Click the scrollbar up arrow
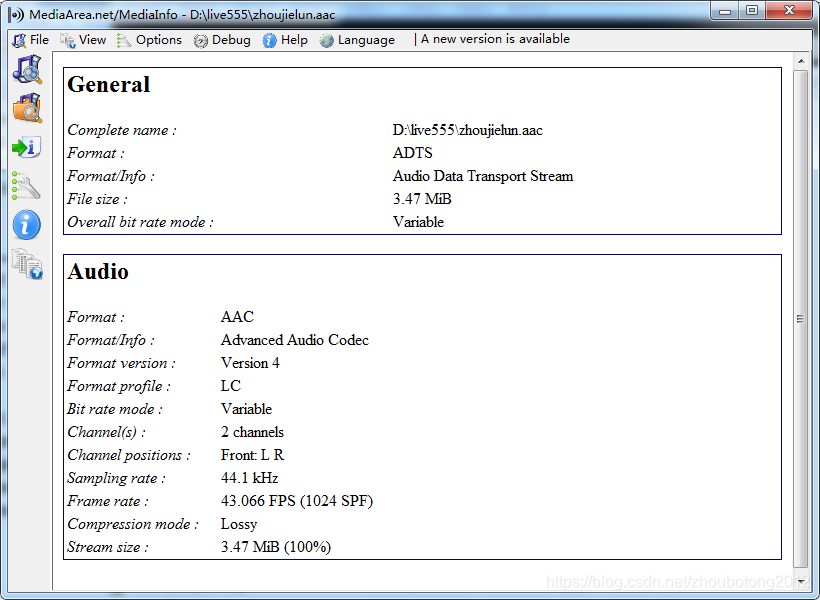820x600 pixels. 801,61
